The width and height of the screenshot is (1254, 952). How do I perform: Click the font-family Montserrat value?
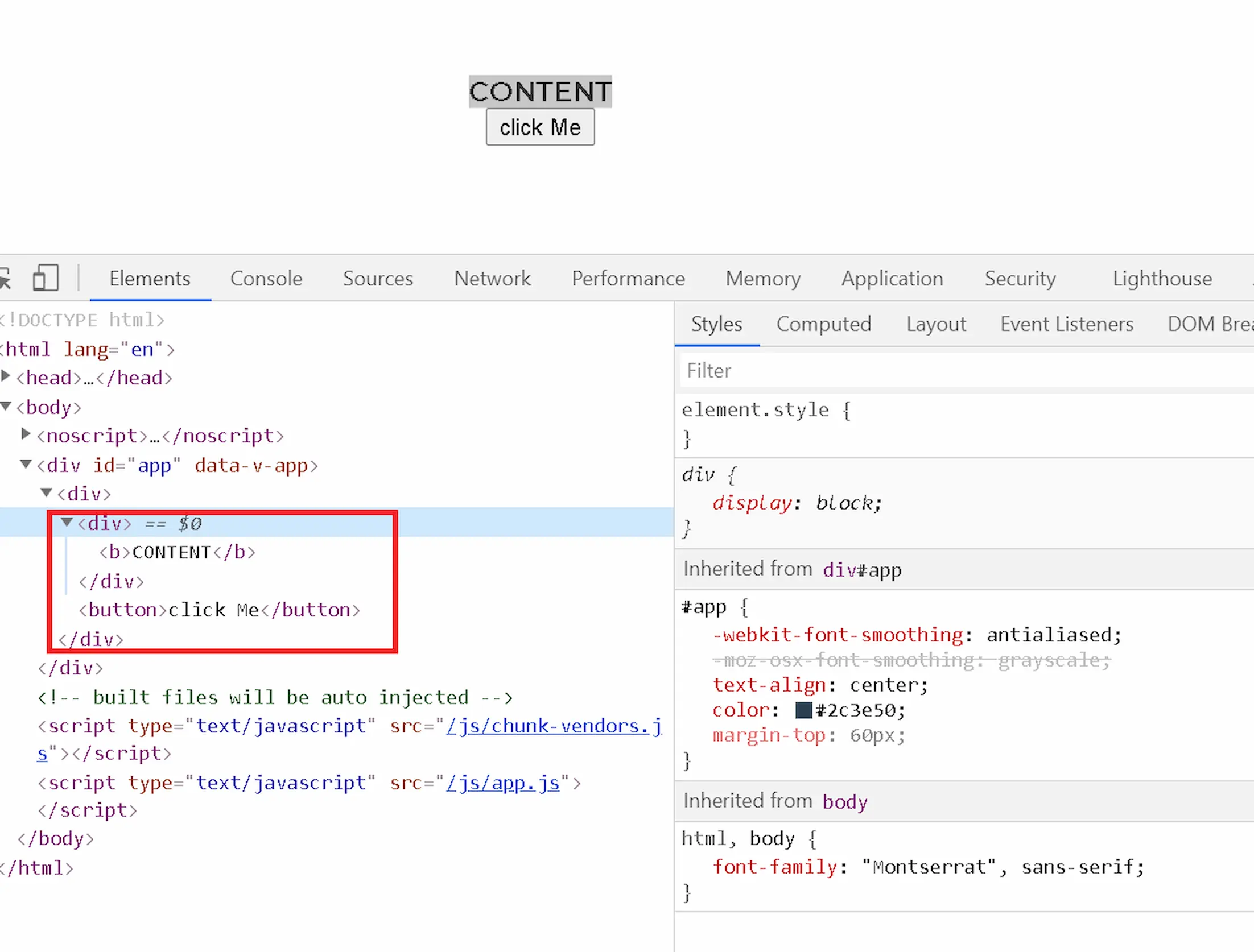click(x=1003, y=867)
